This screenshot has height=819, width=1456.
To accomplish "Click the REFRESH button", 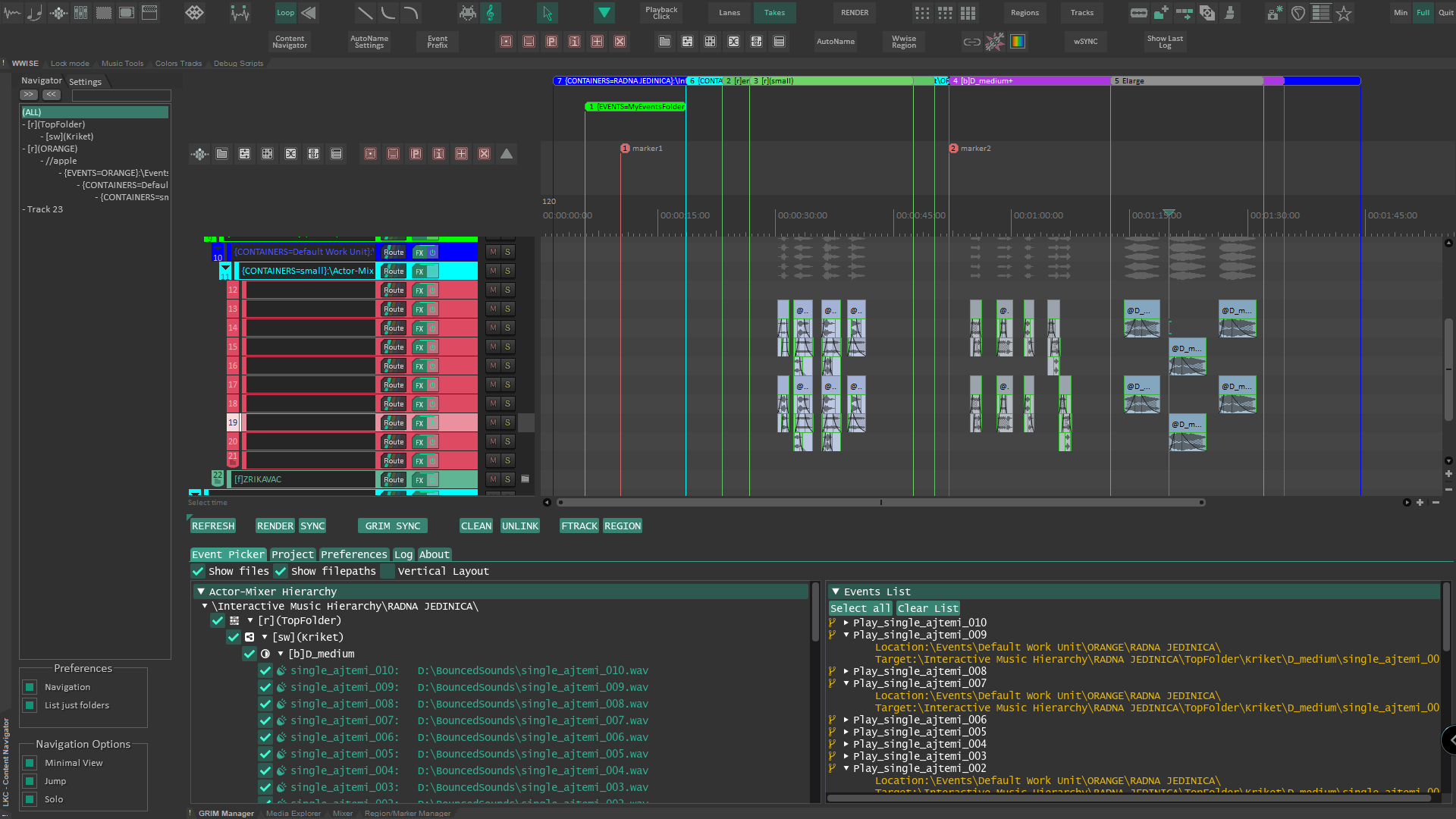I will coord(213,526).
